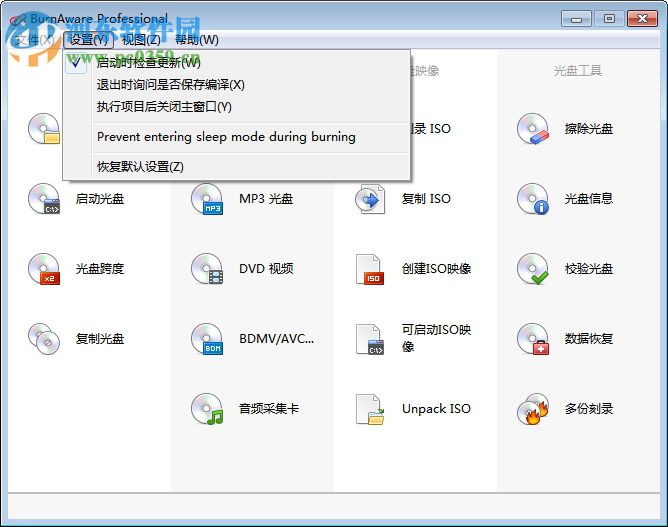The width and height of the screenshot is (668, 527).
Task: Click the 复制 ISO arrow icon
Action: [370, 199]
